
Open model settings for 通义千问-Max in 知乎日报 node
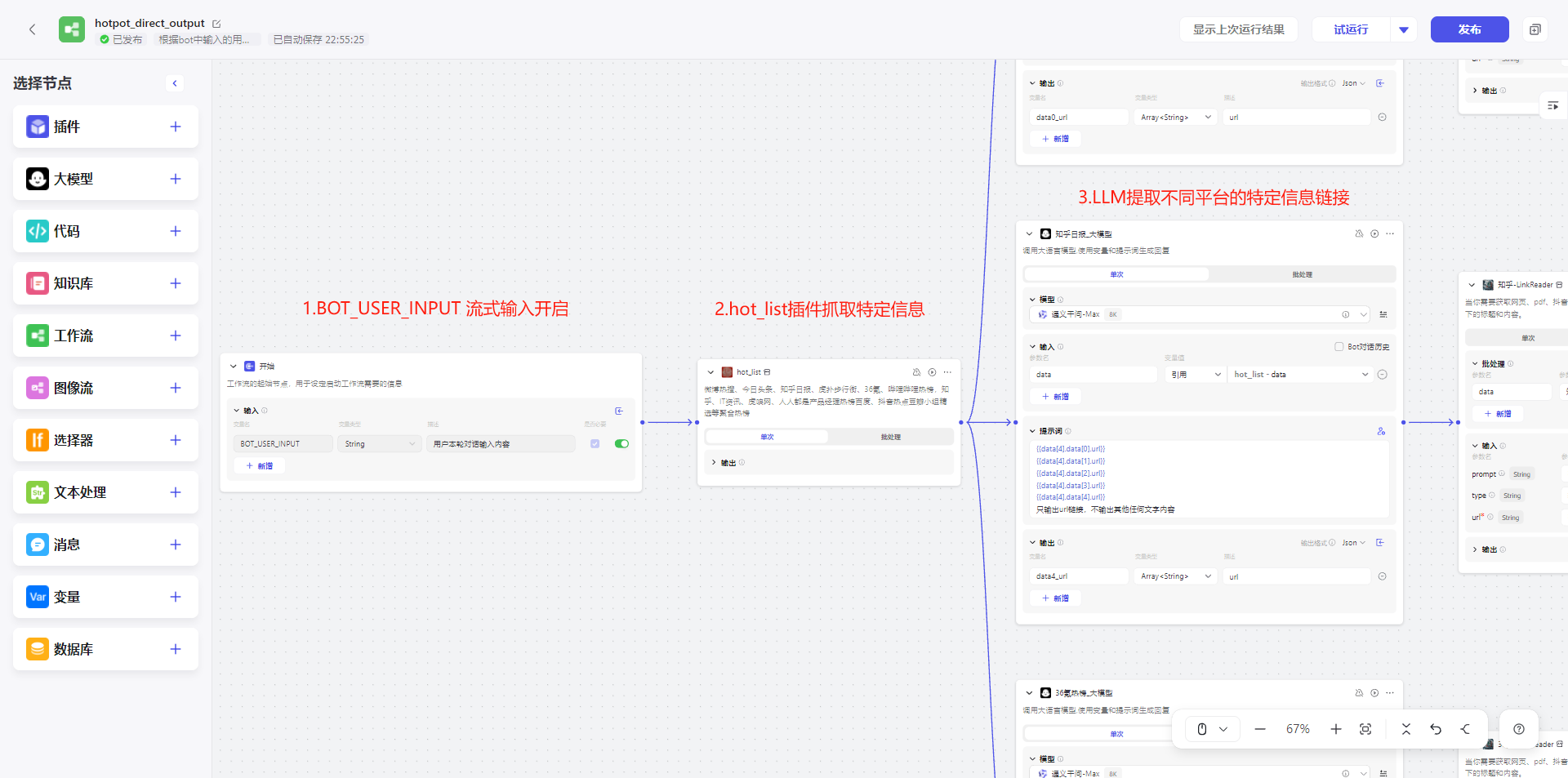[x=1383, y=314]
